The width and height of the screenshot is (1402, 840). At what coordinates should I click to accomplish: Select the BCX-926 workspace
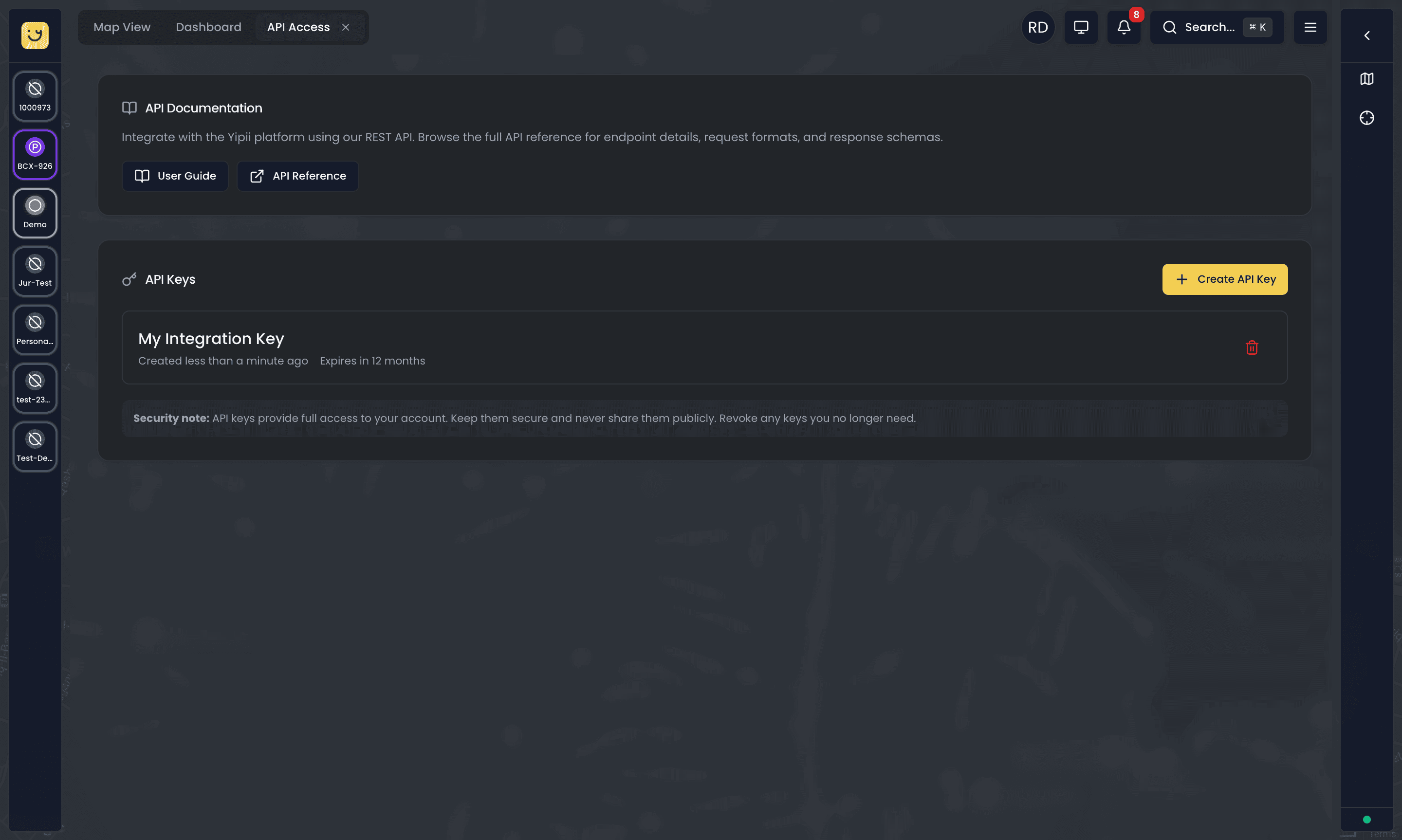pos(35,154)
